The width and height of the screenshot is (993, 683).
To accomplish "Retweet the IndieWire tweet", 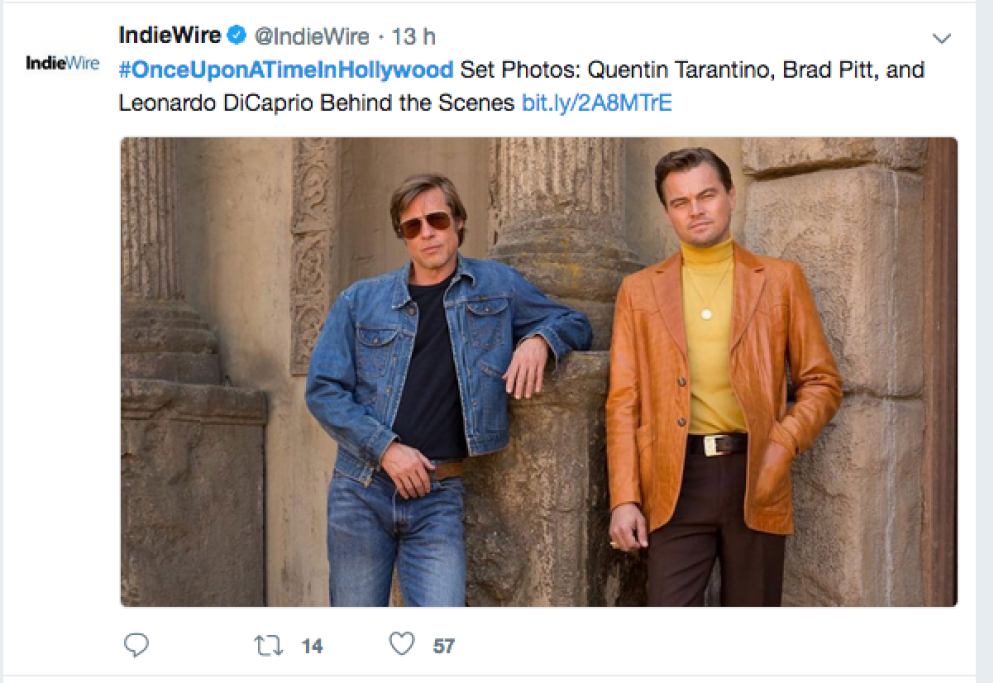I will click(x=268, y=645).
